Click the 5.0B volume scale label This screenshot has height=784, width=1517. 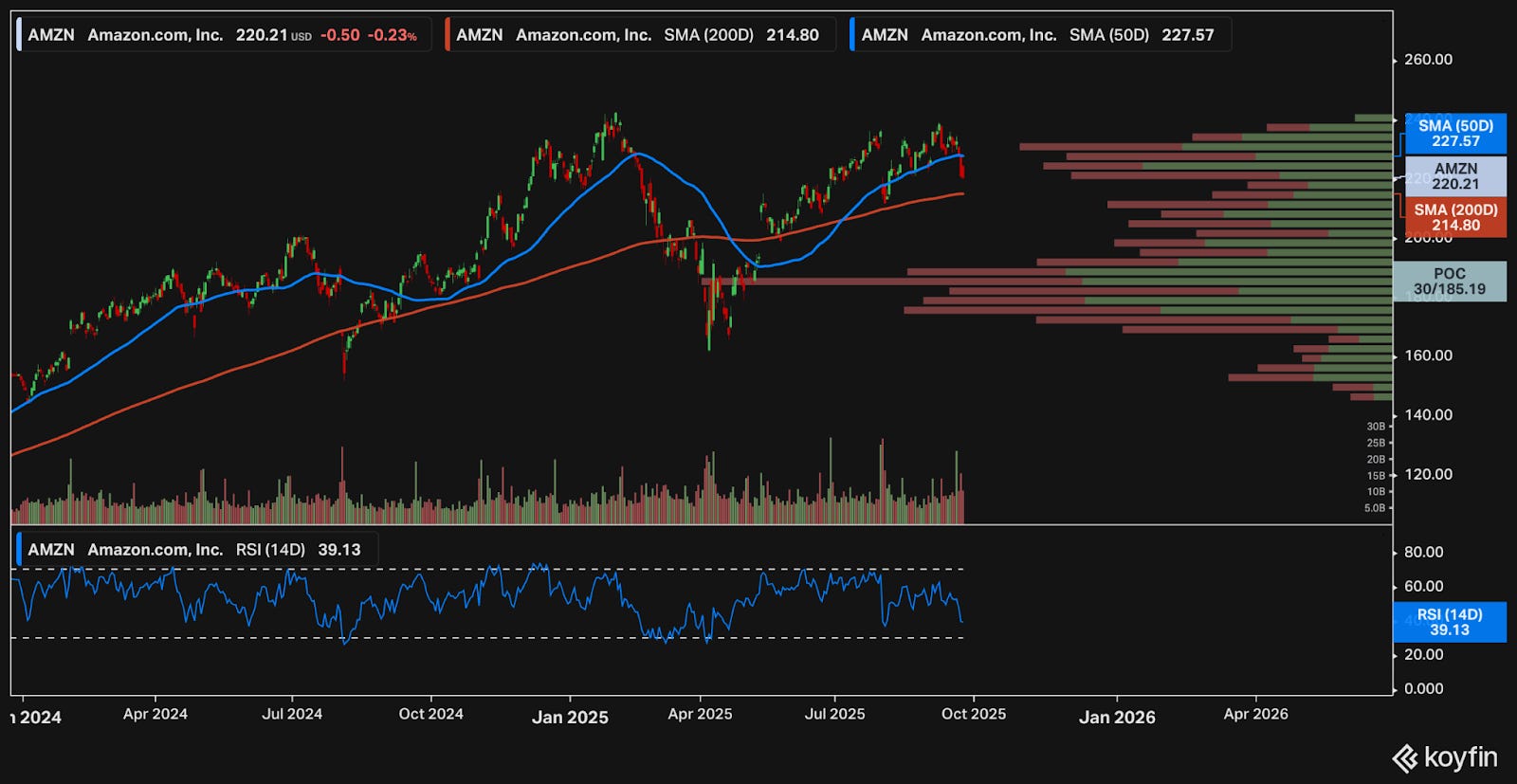(x=1375, y=508)
